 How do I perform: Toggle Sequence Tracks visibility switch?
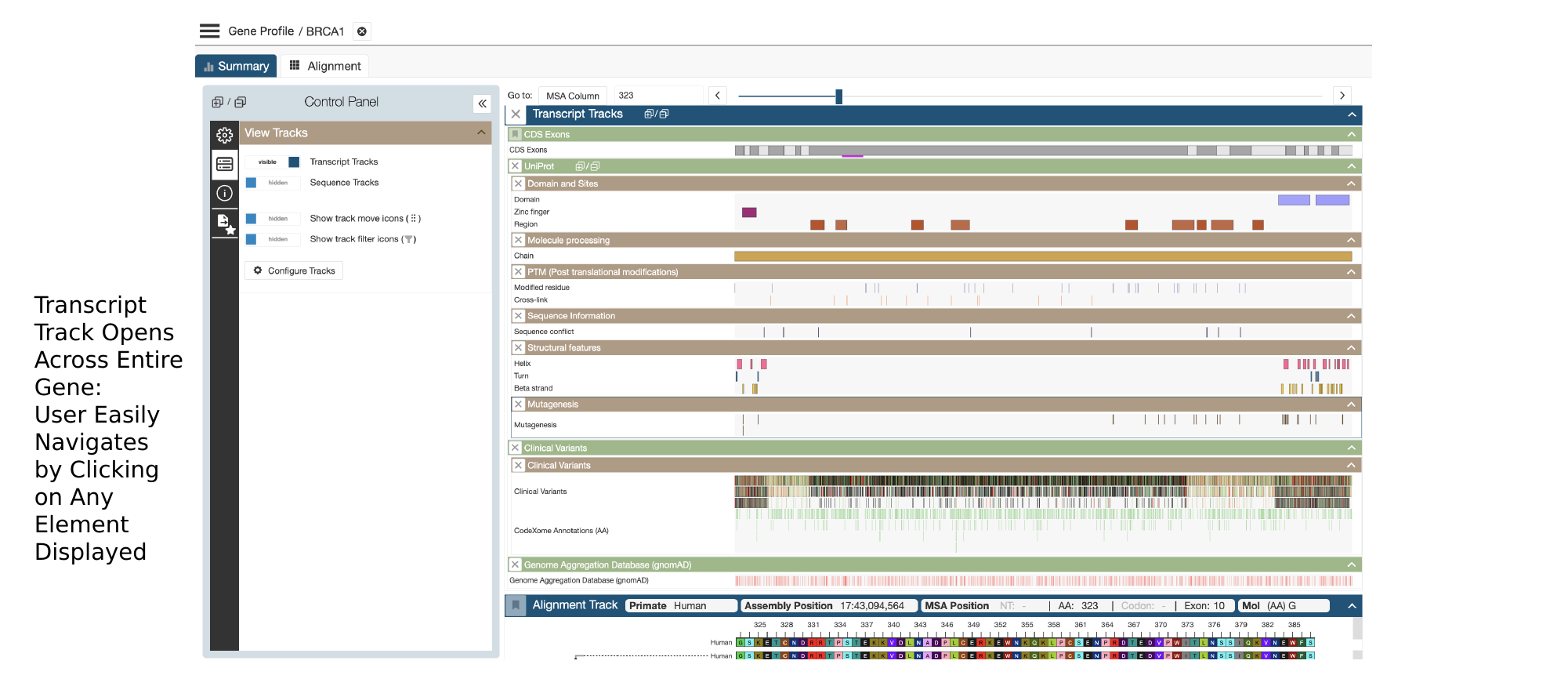point(273,183)
